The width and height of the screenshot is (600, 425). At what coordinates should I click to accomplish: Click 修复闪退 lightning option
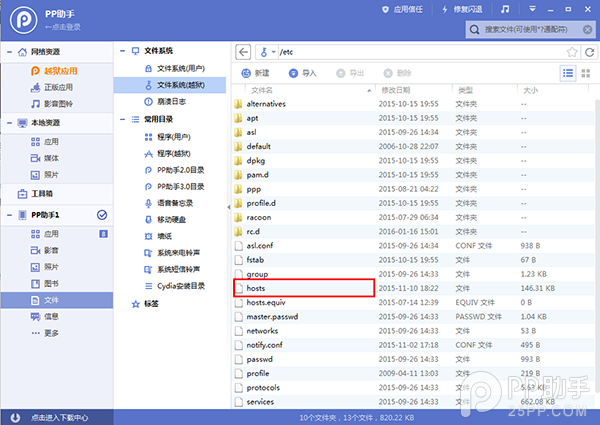(x=462, y=9)
